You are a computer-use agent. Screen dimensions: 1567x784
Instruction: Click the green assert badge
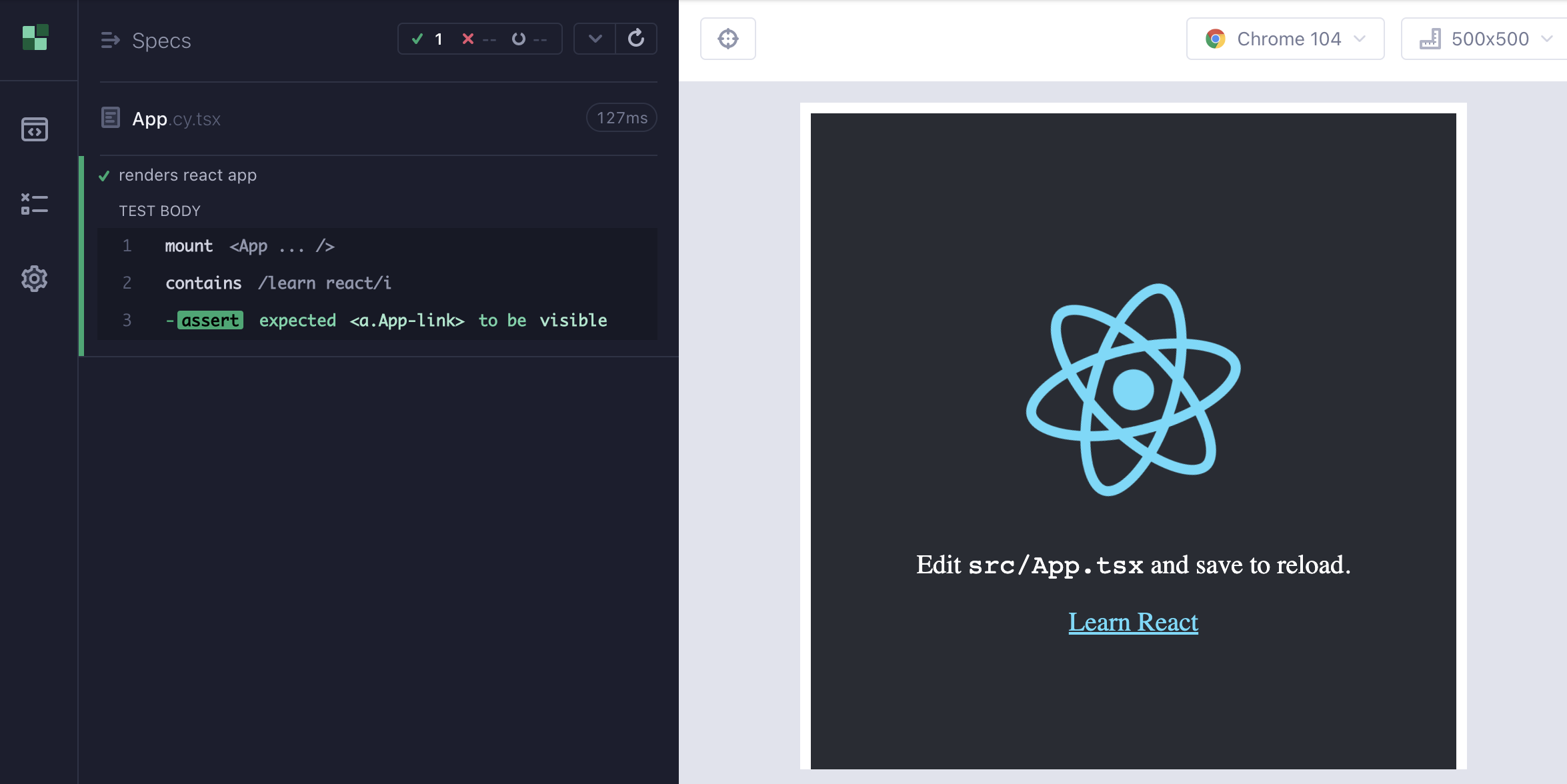pyautogui.click(x=210, y=321)
